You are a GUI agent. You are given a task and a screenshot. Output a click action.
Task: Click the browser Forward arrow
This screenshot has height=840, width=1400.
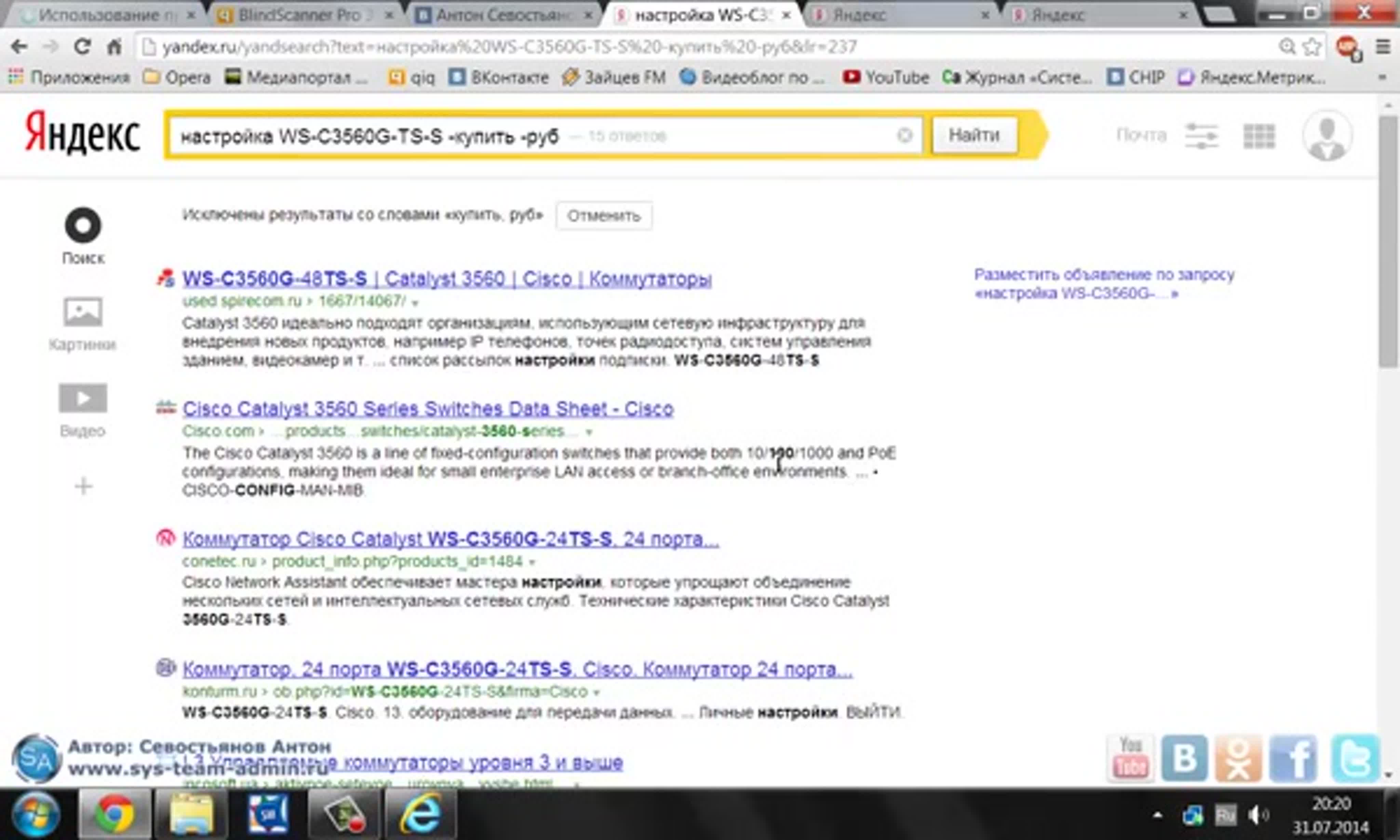point(50,46)
